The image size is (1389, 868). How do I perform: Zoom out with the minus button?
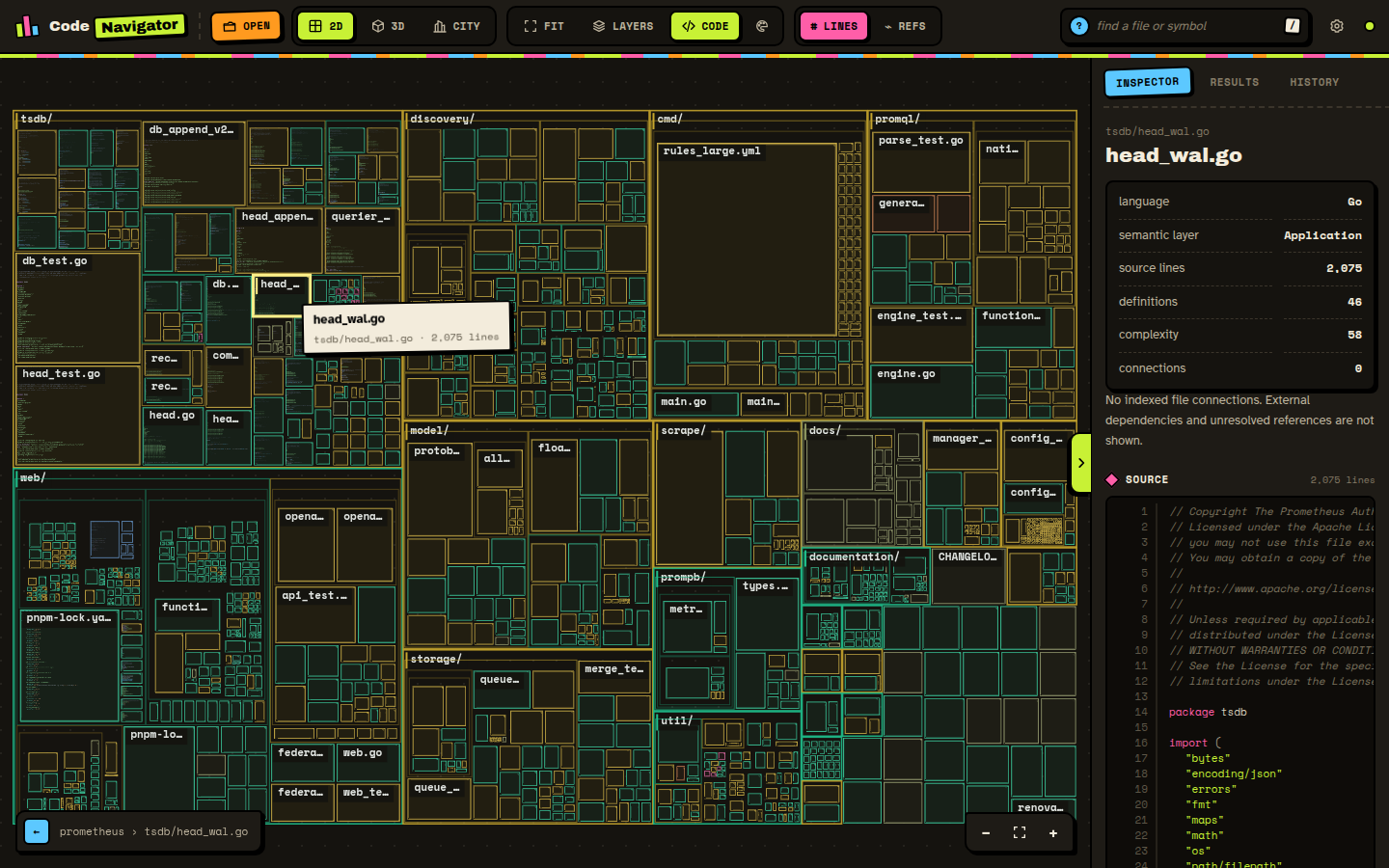click(x=986, y=833)
